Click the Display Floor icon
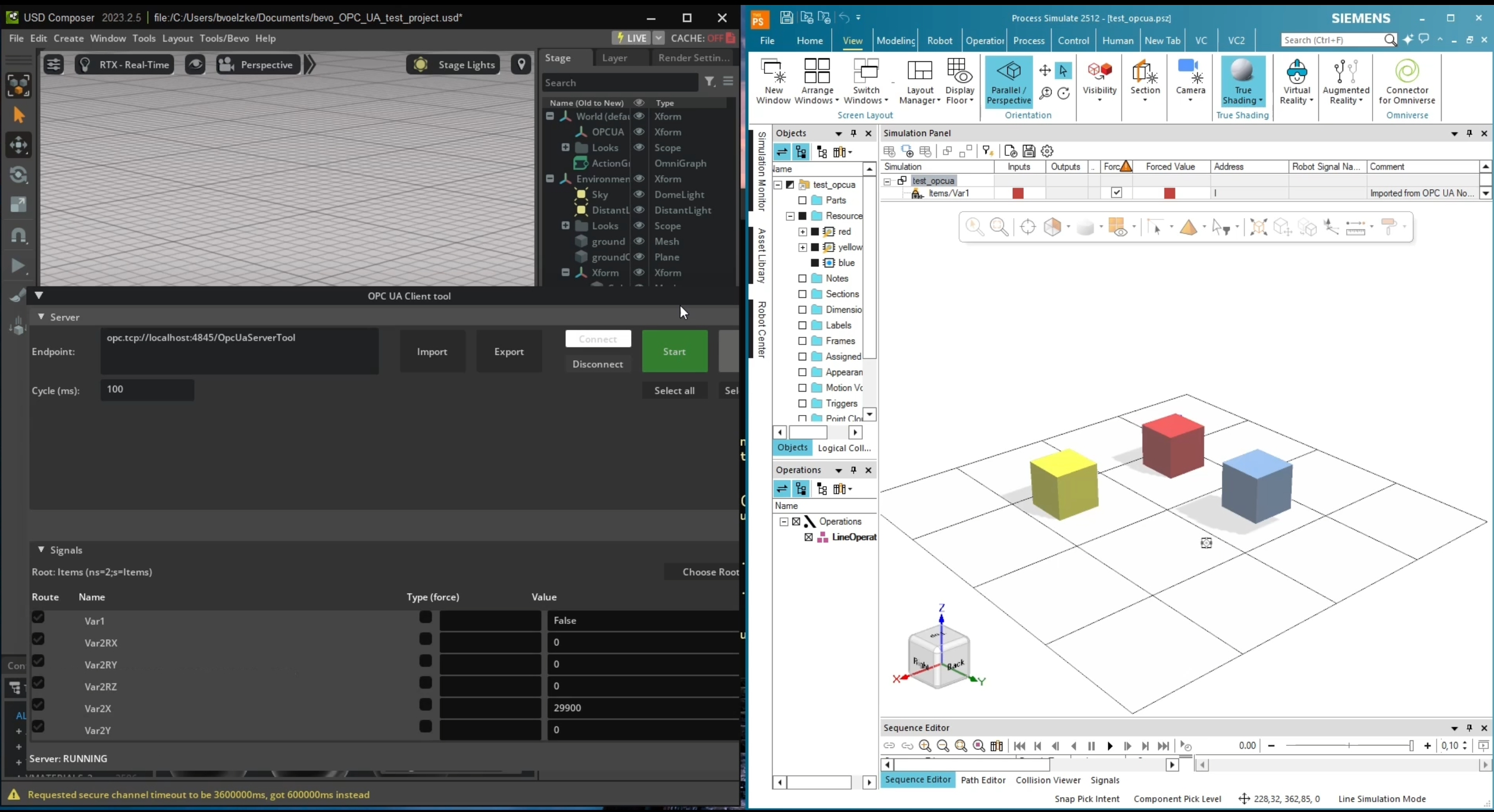This screenshot has width=1494, height=812. 959,71
